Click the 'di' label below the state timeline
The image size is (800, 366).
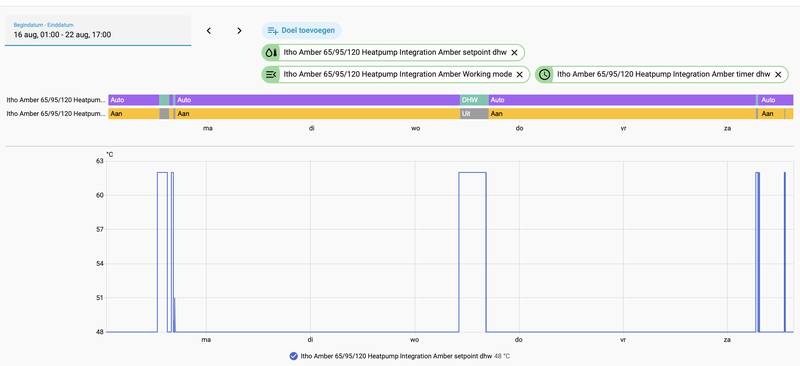coord(311,128)
